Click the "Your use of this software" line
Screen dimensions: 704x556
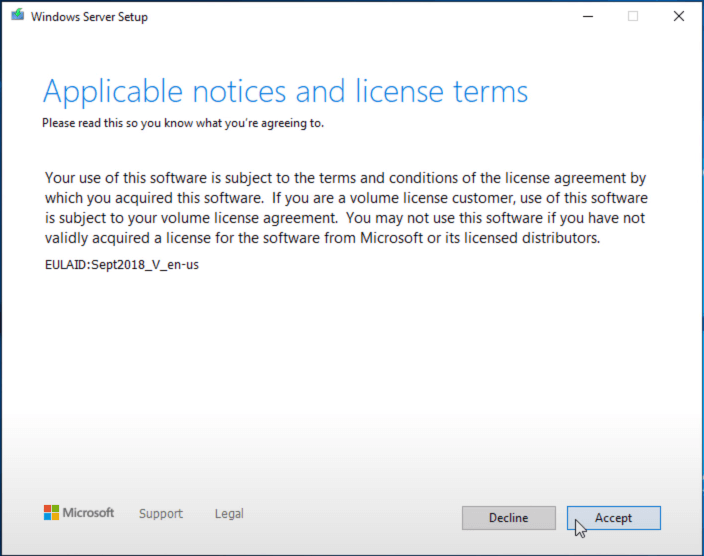[345, 178]
